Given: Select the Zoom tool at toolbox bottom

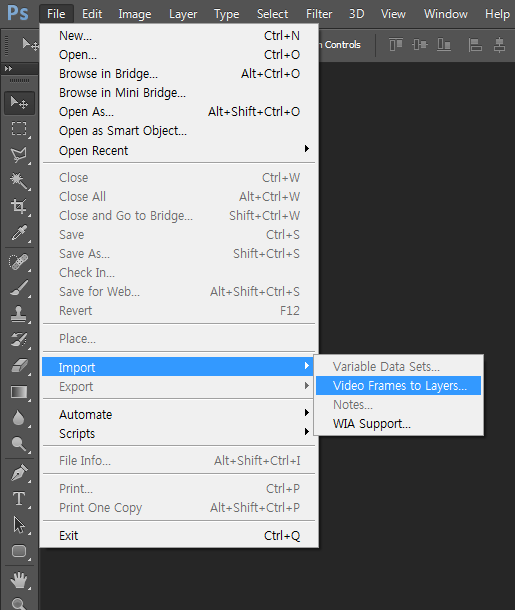Looking at the screenshot, I should pos(19,603).
